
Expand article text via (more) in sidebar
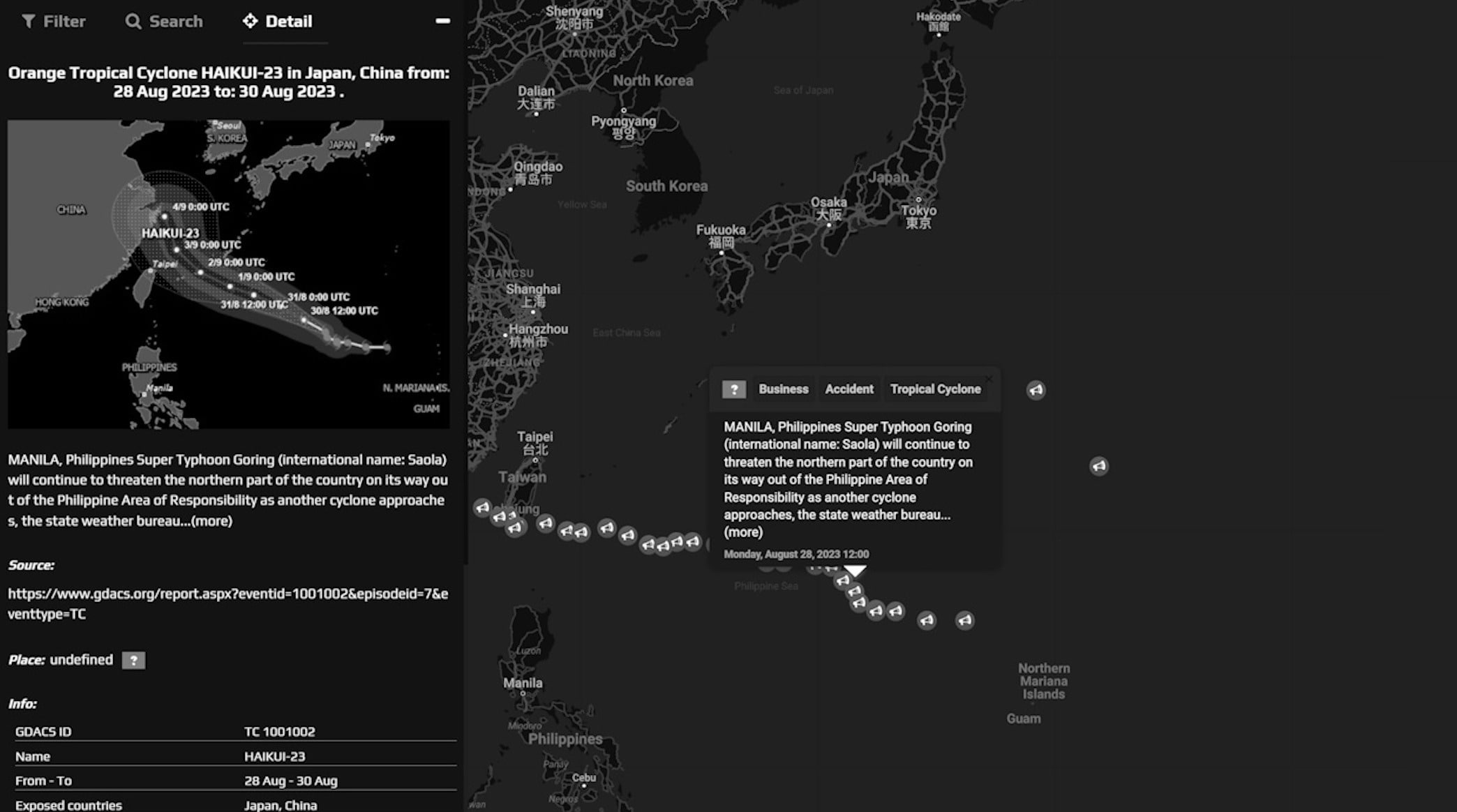coord(211,521)
